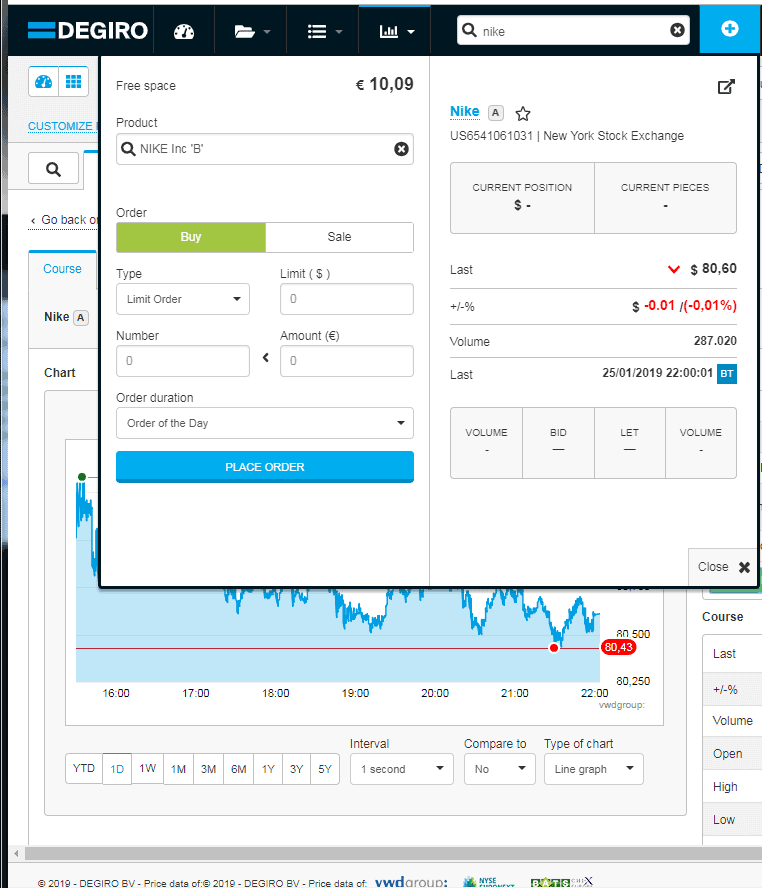This screenshot has width=762, height=888.
Task: Click the Amount (€) input field
Action: coord(346,361)
